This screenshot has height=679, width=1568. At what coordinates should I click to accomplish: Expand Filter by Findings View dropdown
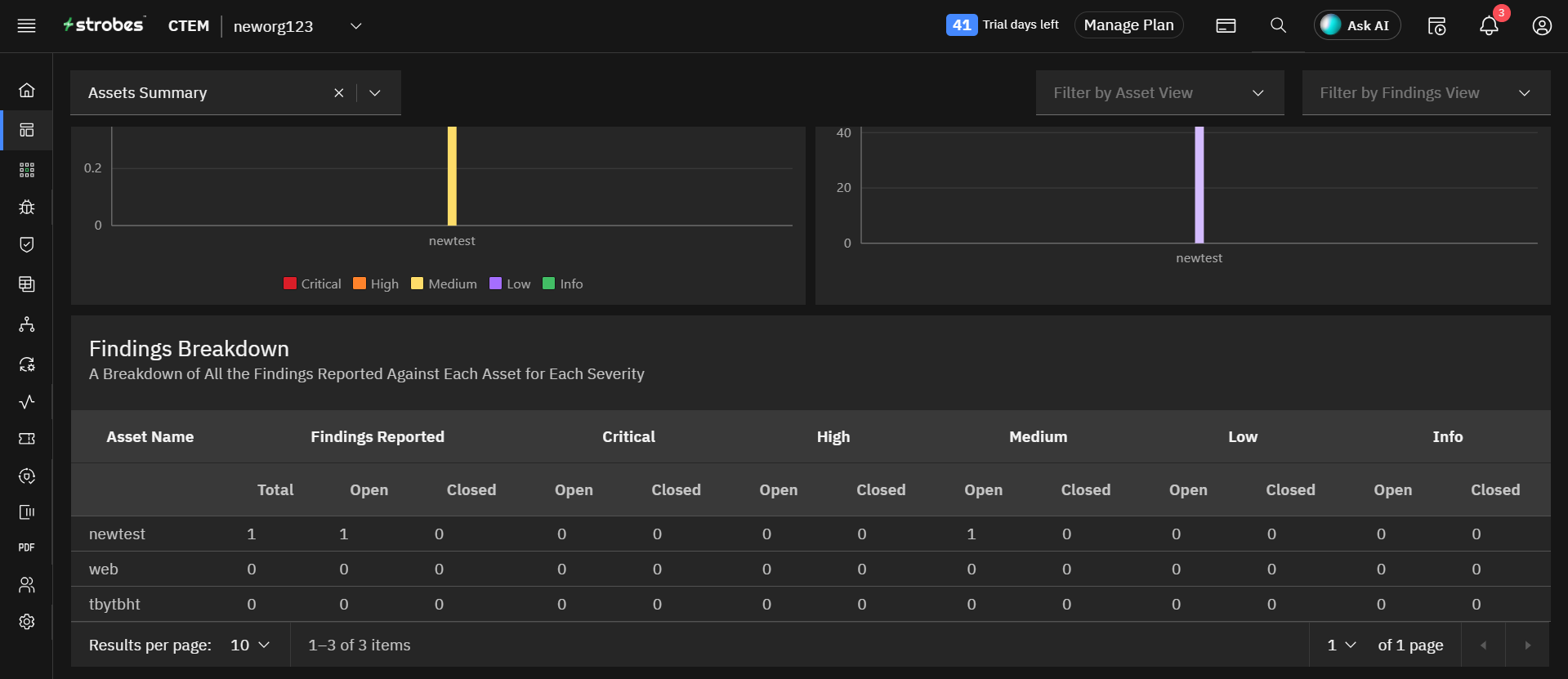pos(1426,93)
